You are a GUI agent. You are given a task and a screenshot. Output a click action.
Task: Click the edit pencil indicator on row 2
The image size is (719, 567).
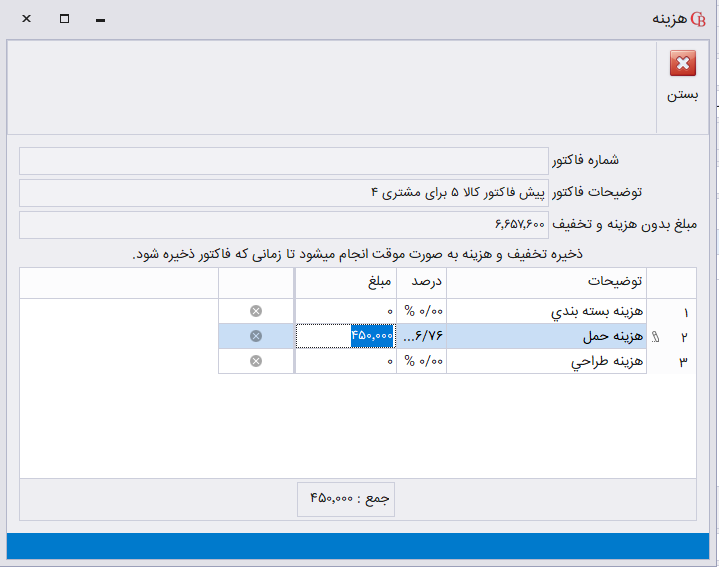point(656,337)
